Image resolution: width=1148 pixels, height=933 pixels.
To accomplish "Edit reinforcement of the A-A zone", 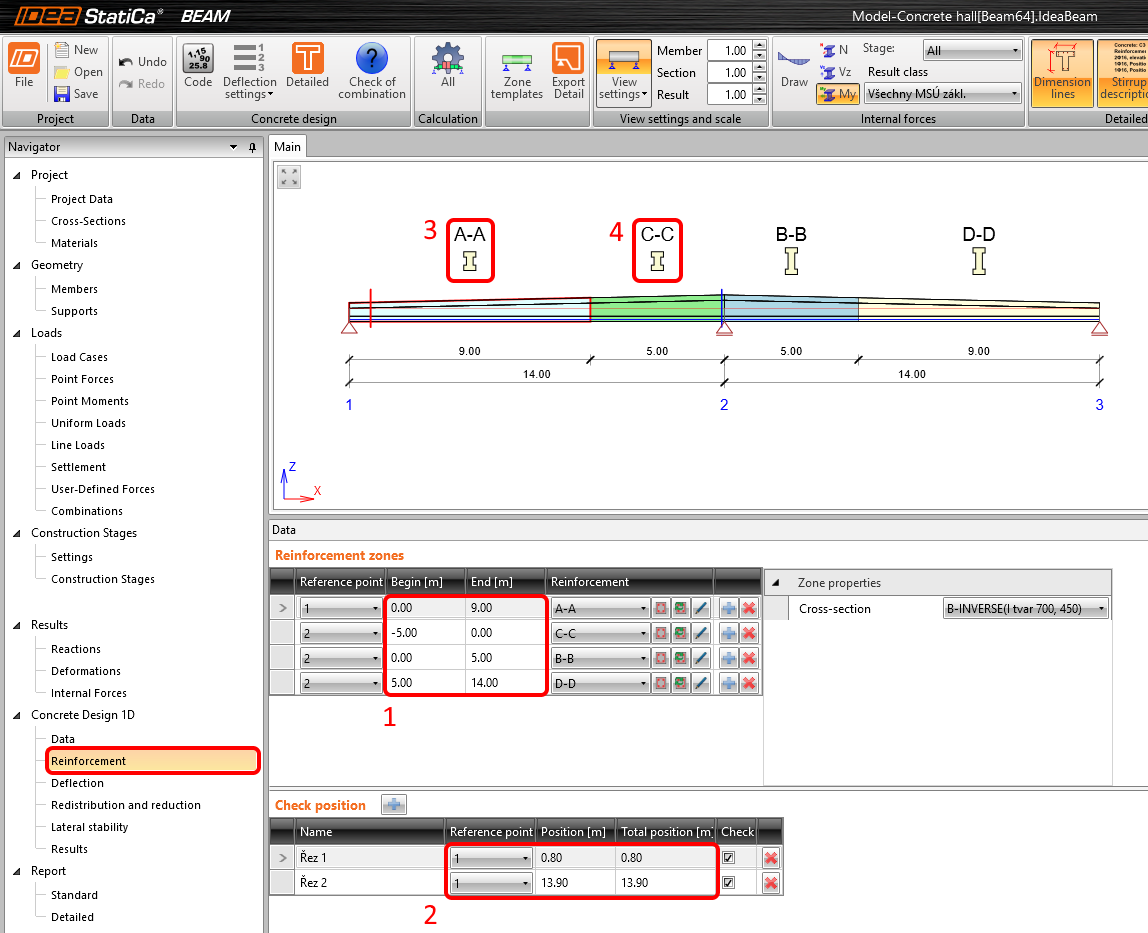I will pyautogui.click(x=701, y=608).
